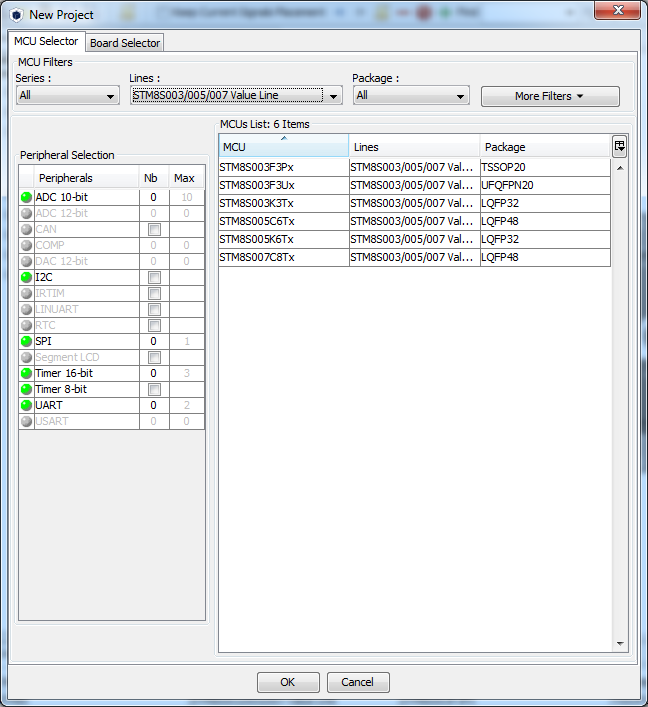The image size is (648, 707).
Task: Click the TSSOP20 package cell
Action: [x=545, y=167]
